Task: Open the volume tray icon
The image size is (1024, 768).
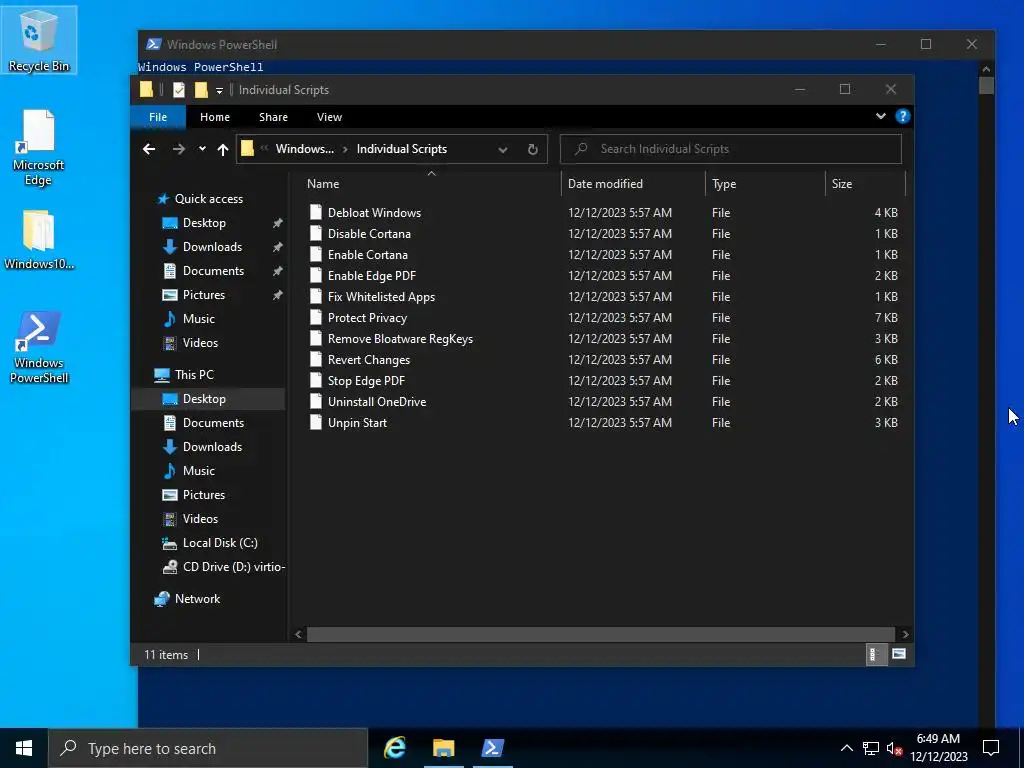Action: 894,748
